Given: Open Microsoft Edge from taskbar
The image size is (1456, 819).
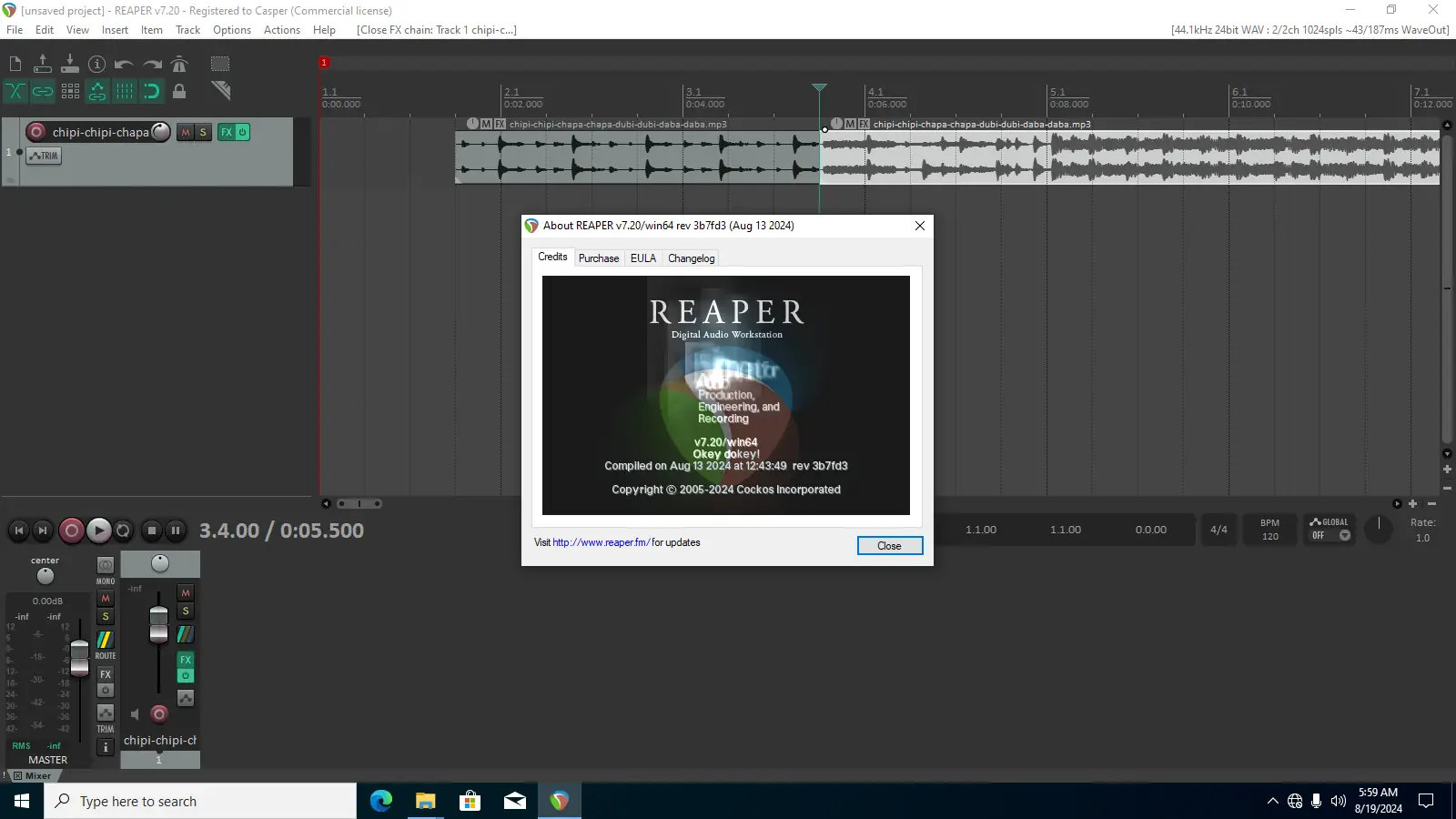Looking at the screenshot, I should [x=380, y=801].
